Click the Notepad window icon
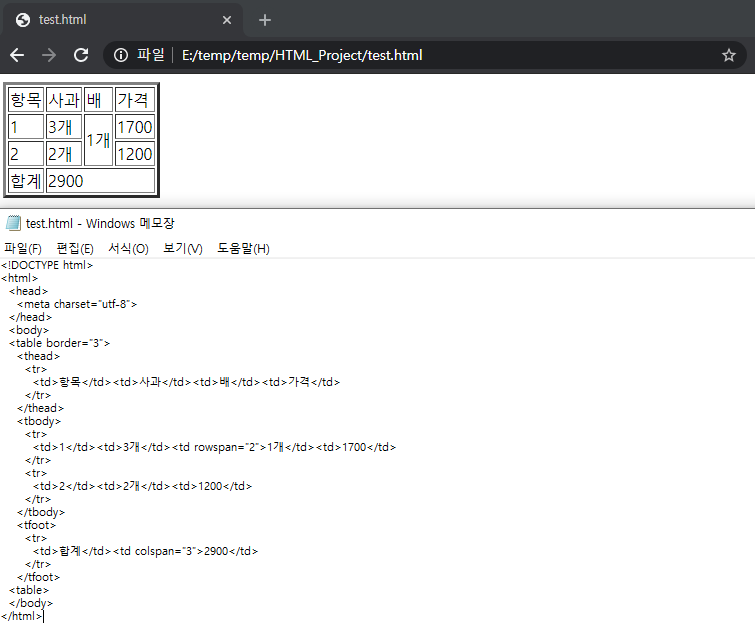This screenshot has width=755, height=628. [x=13, y=223]
